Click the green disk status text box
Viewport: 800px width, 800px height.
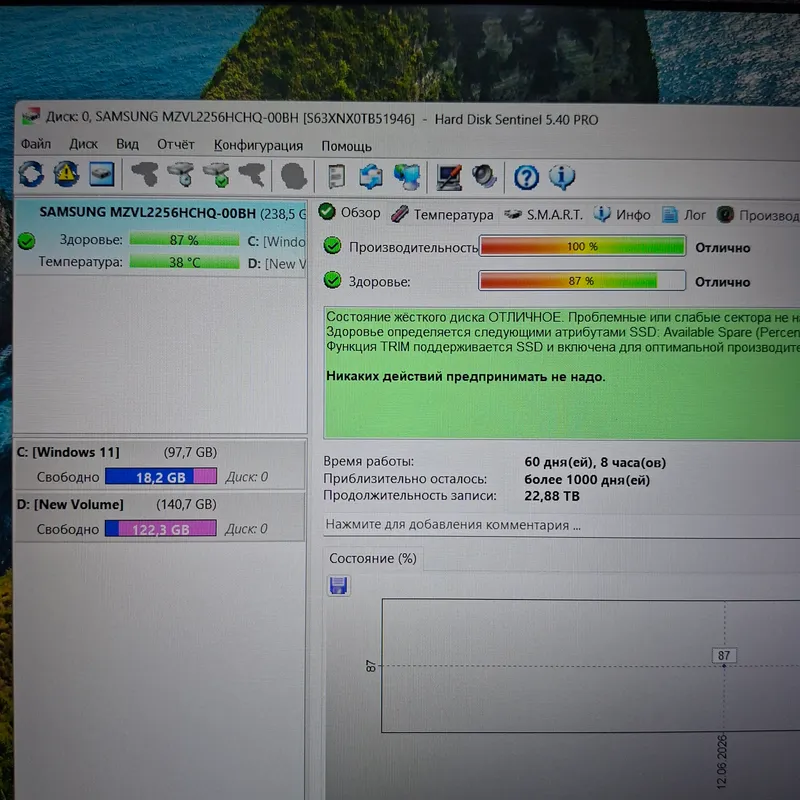coord(562,373)
